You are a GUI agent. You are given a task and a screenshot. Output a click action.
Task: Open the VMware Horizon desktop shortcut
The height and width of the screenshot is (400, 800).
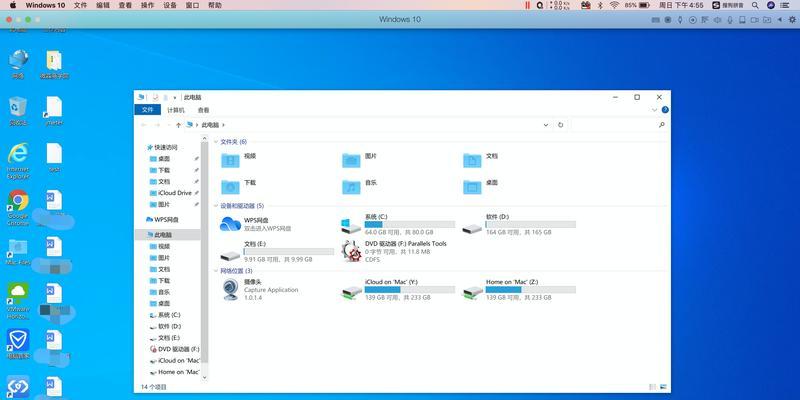point(18,301)
